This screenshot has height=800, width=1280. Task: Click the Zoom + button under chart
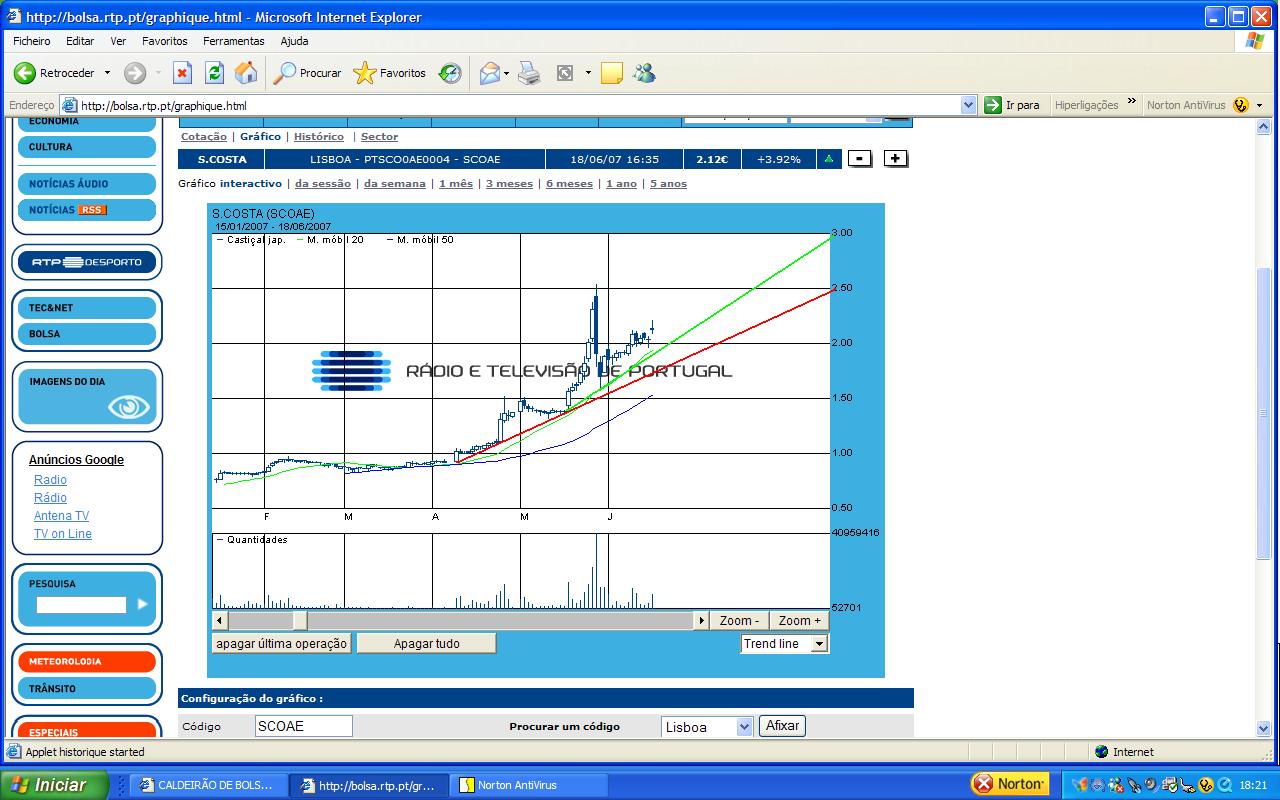[x=799, y=621]
